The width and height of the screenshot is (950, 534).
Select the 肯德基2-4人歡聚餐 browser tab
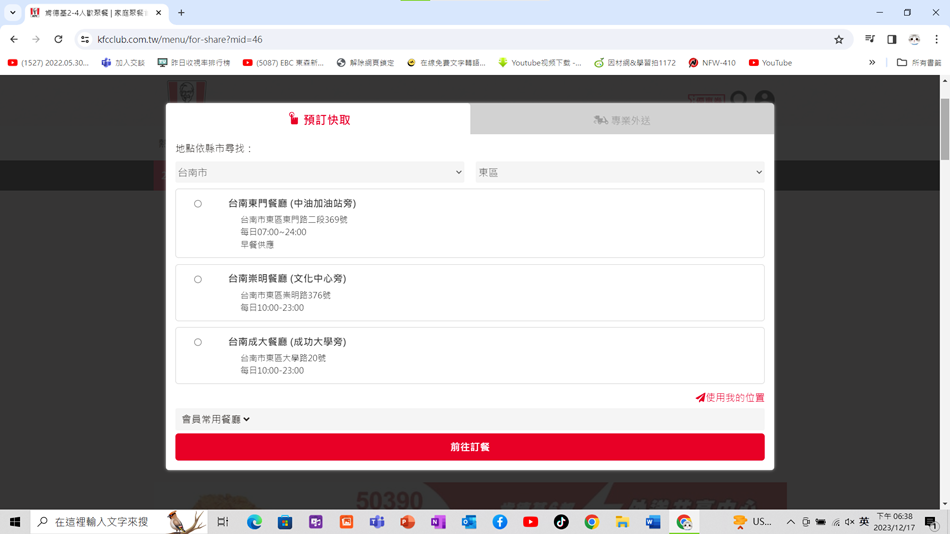[98, 13]
